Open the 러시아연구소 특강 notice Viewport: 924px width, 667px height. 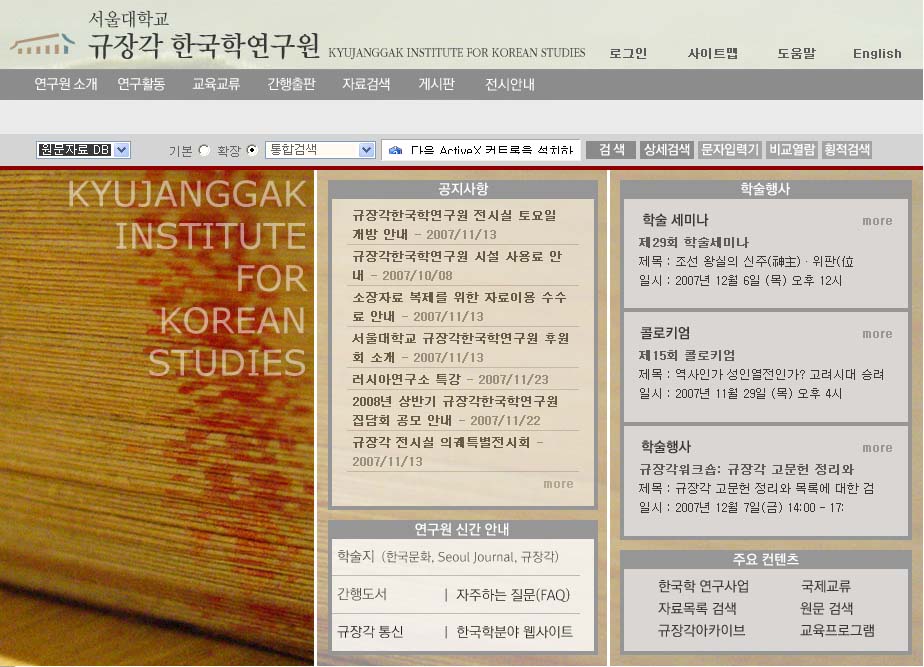[450, 379]
